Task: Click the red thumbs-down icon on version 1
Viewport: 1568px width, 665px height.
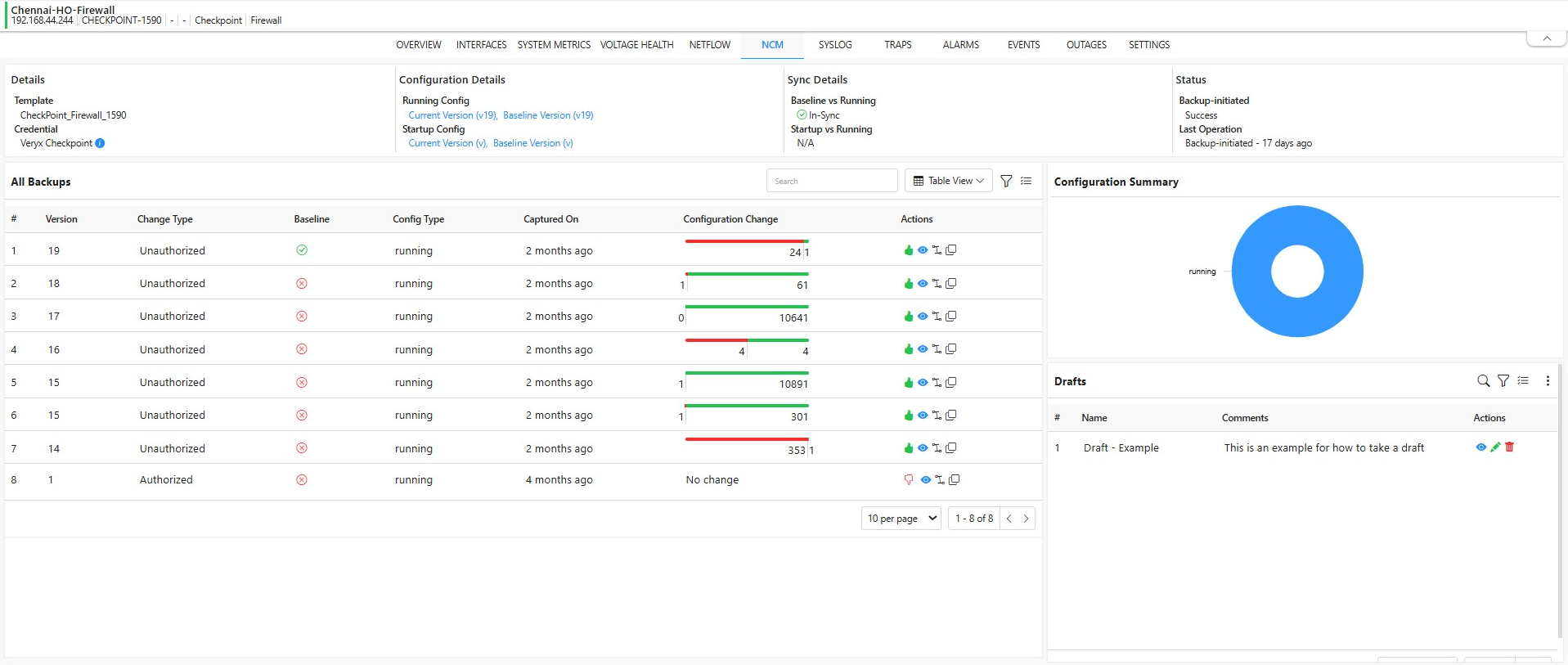Action: 909,480
